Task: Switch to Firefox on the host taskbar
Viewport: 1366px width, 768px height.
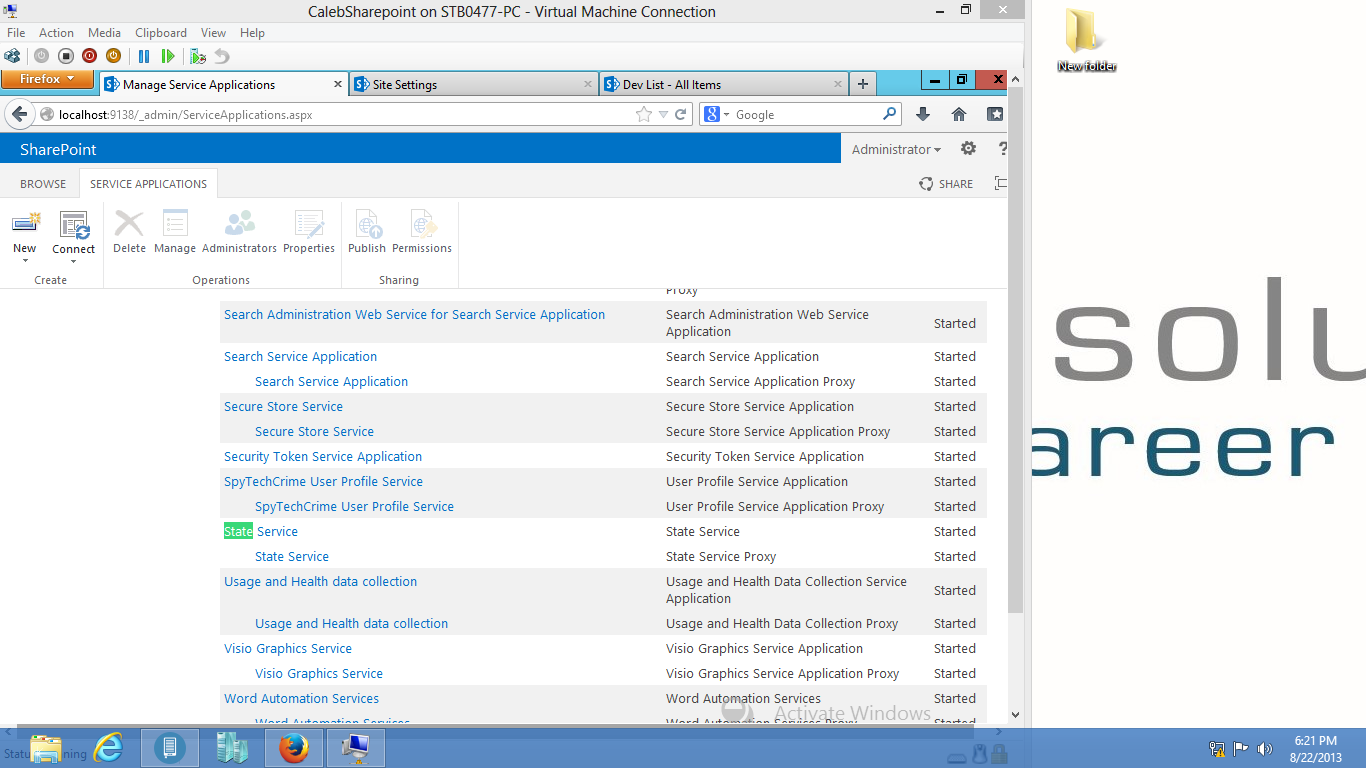Action: tap(293, 748)
